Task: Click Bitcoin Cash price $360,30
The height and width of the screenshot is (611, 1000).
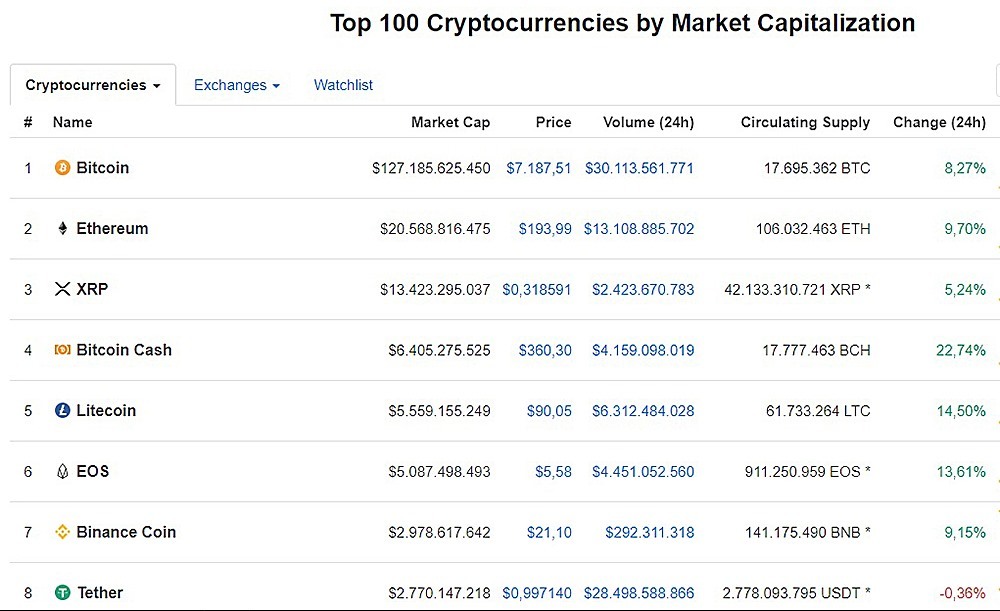Action: click(545, 350)
